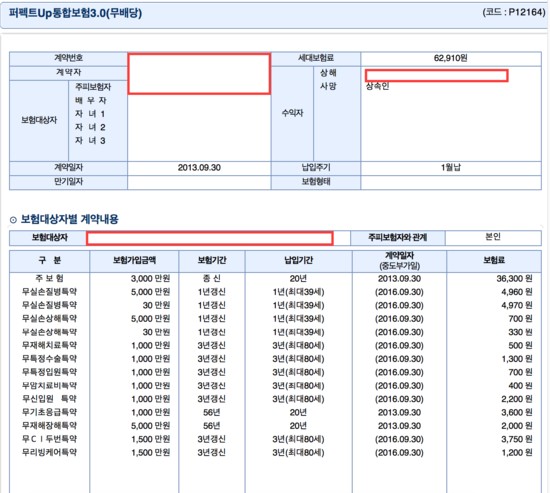
Task: Click the '(중도부가일)' column header
Action: point(400,266)
